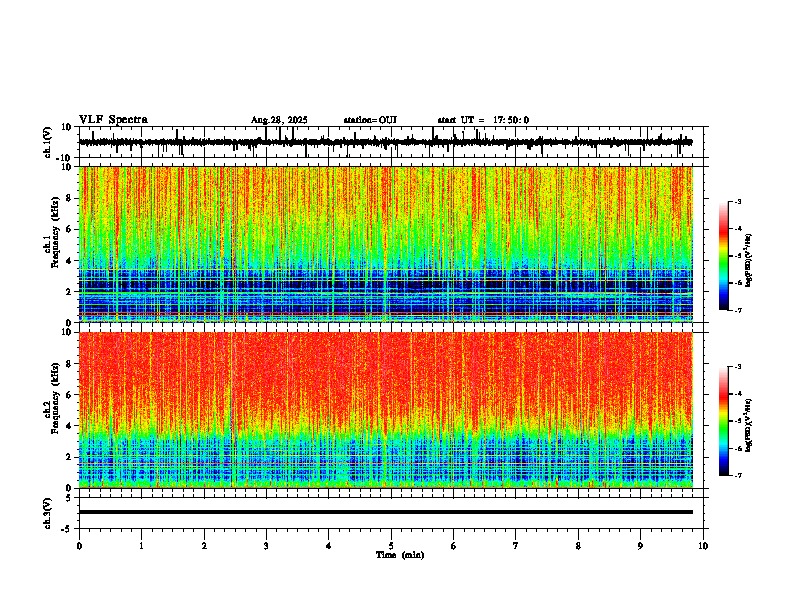Click the ch.1 color bar log(PSD) label
The height and width of the screenshot is (612, 792).
tap(748, 261)
